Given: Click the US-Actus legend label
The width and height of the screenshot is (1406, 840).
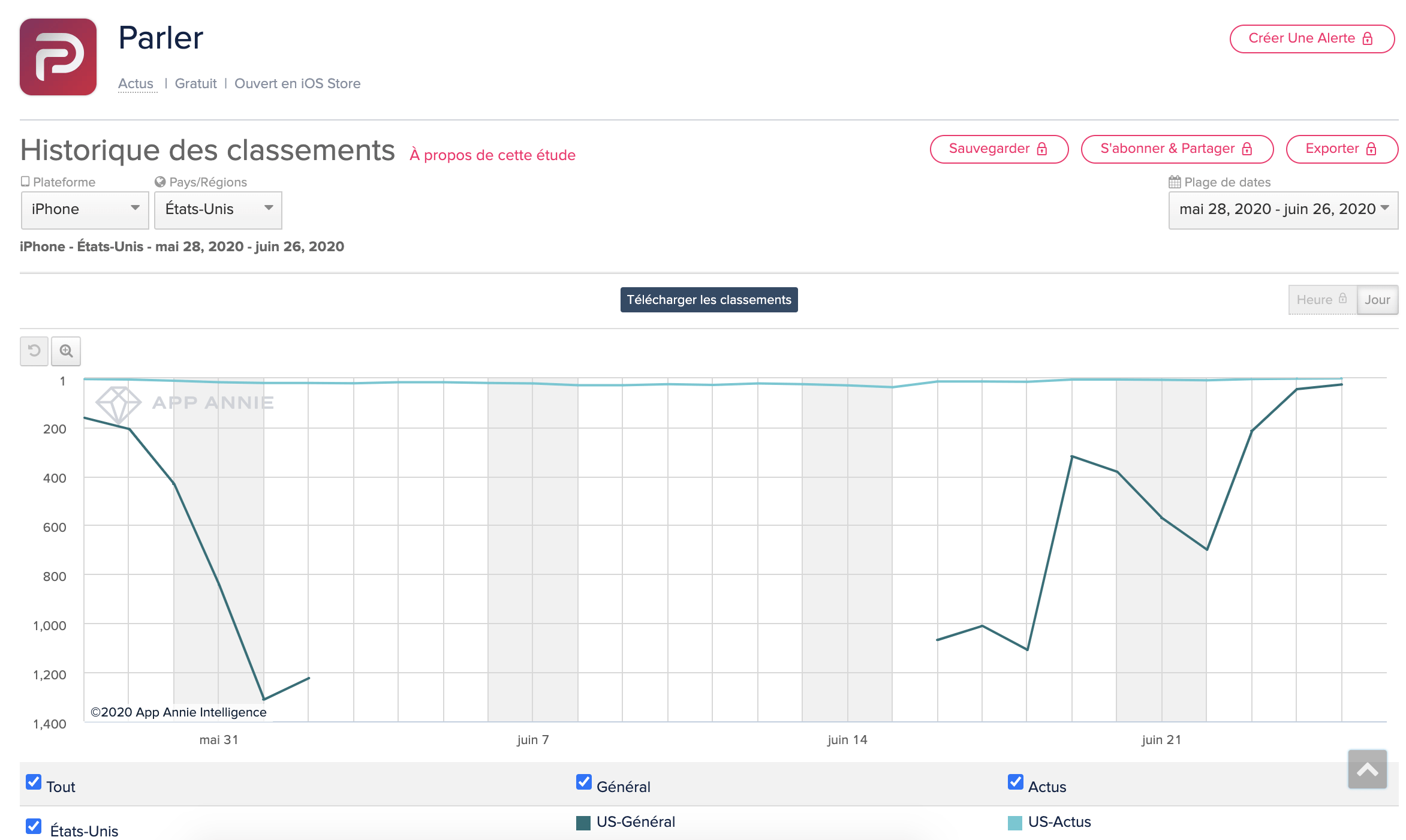Looking at the screenshot, I should (1059, 822).
